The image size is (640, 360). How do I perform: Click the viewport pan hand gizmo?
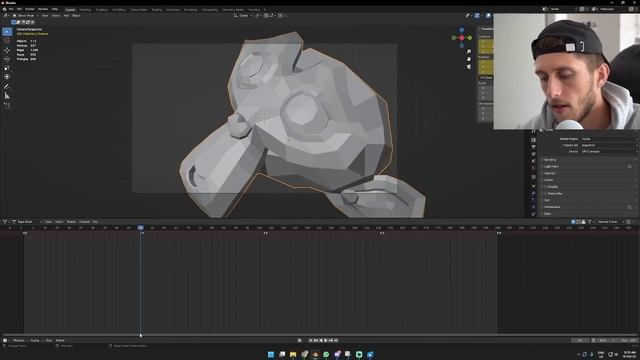click(469, 59)
